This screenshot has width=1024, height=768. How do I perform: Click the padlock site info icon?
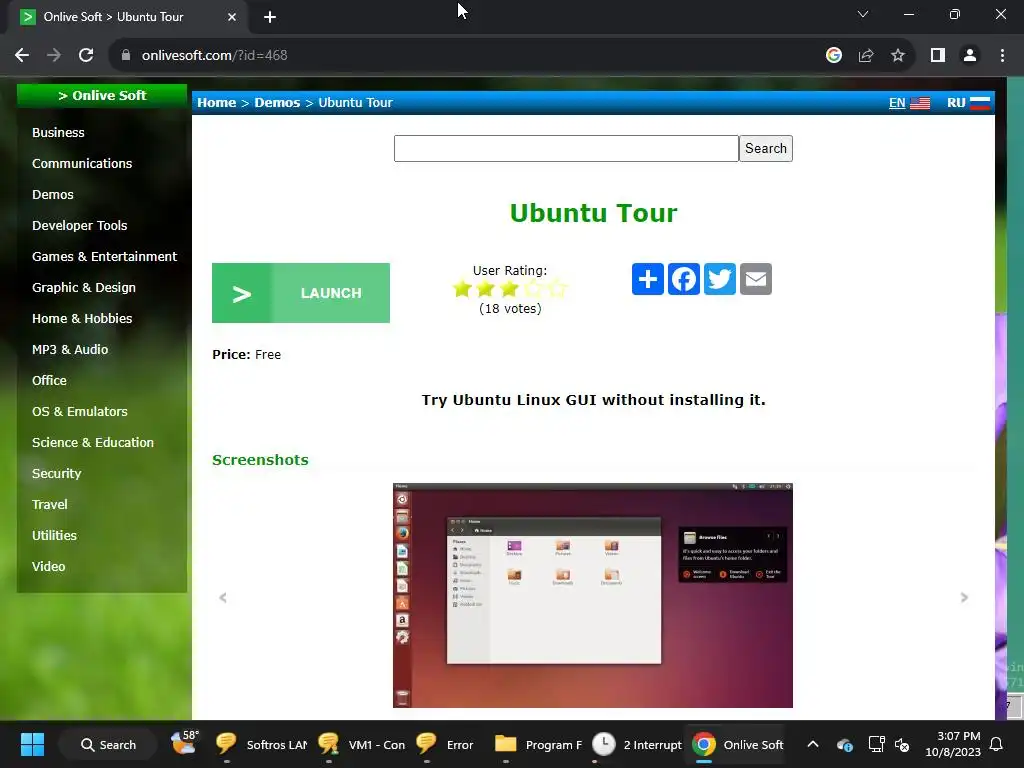click(126, 56)
